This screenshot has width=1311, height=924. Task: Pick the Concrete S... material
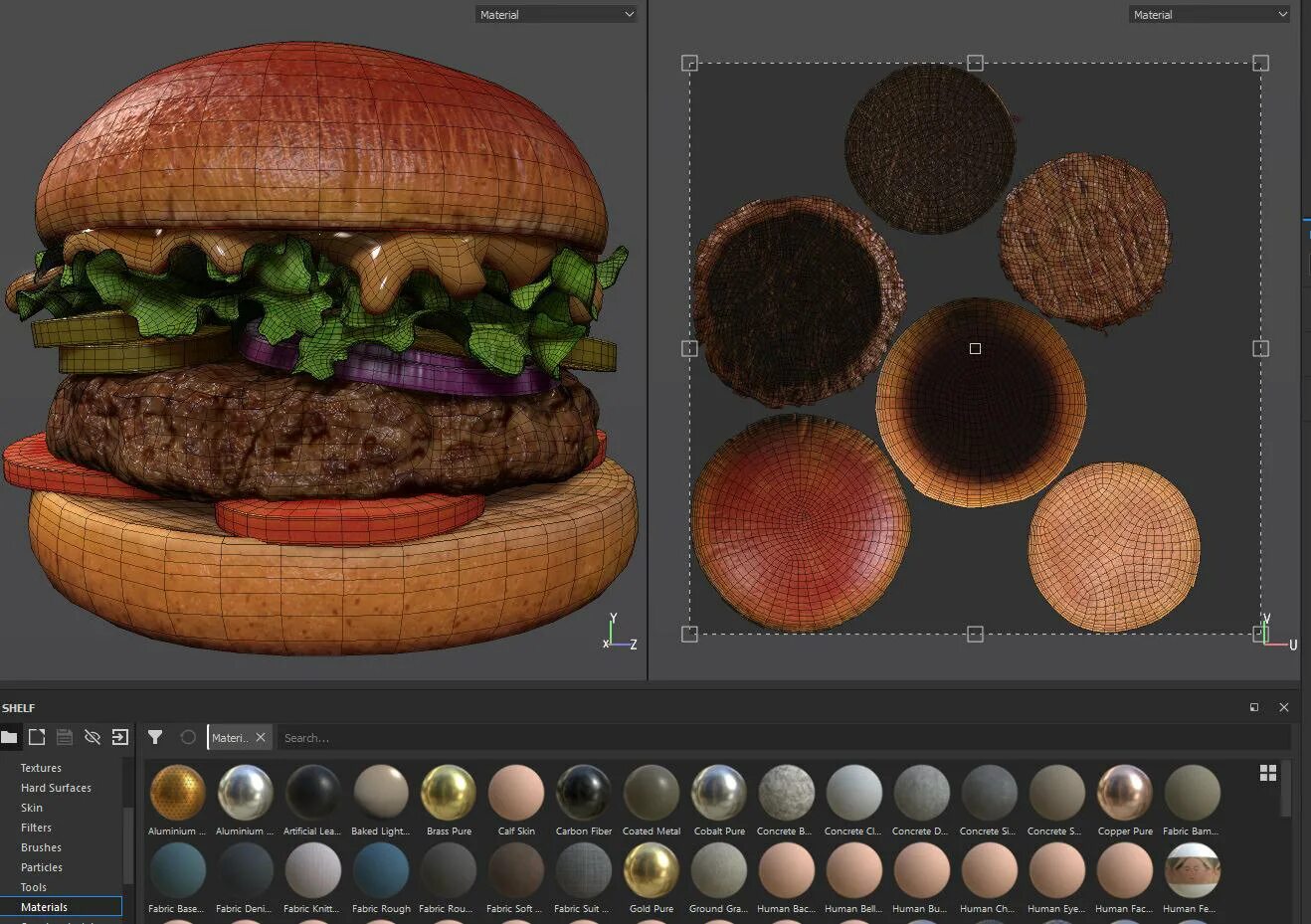(x=1057, y=793)
